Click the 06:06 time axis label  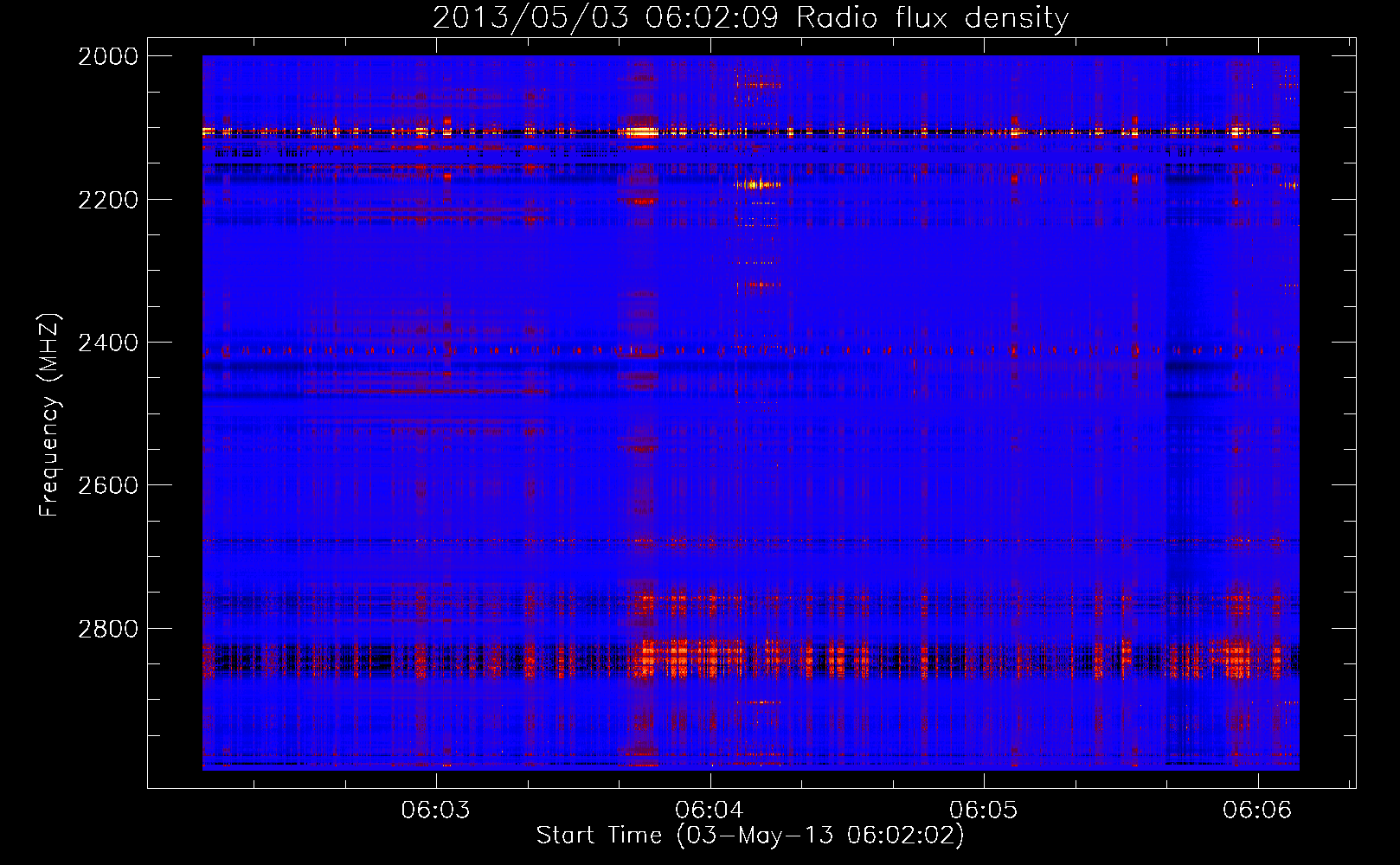pos(1257,810)
